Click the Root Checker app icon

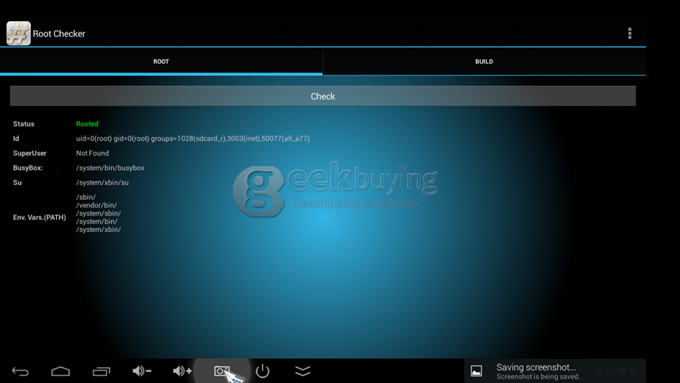coord(18,33)
